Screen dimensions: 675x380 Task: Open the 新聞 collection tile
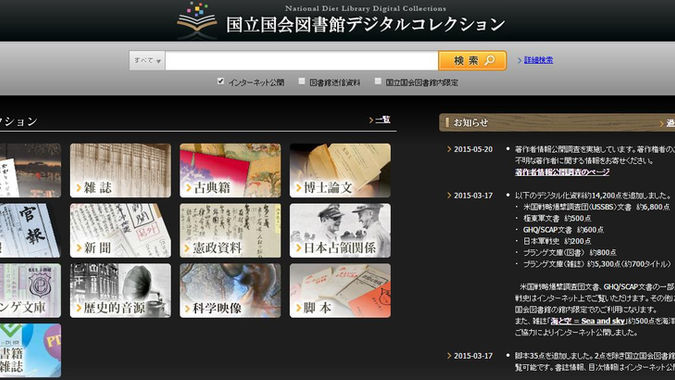[121, 231]
